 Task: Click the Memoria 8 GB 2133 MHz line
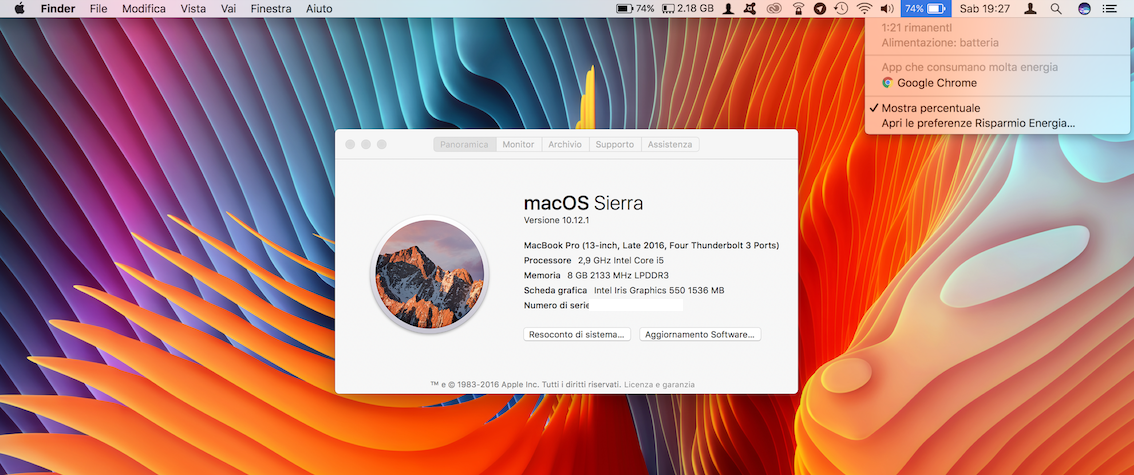pos(596,275)
